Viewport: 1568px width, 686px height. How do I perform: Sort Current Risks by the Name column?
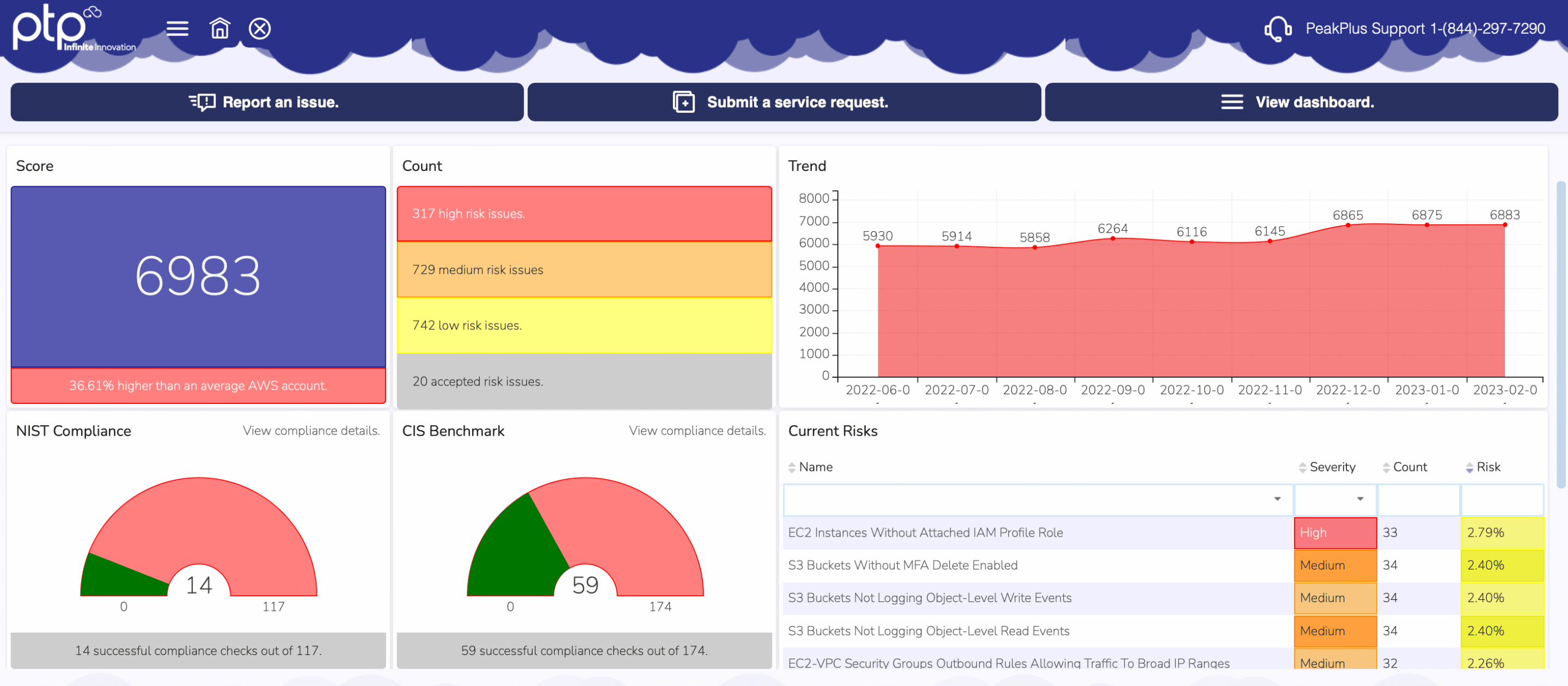coord(793,467)
